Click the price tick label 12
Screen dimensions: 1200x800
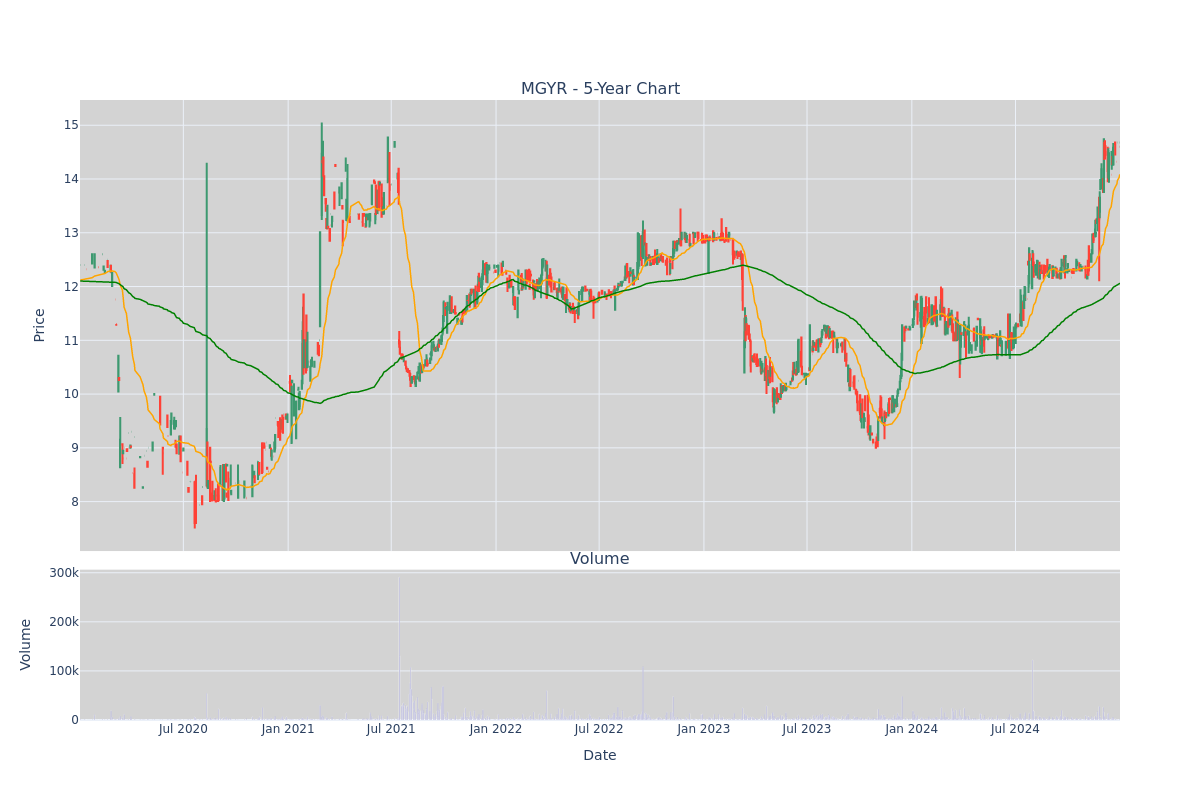click(x=71, y=287)
